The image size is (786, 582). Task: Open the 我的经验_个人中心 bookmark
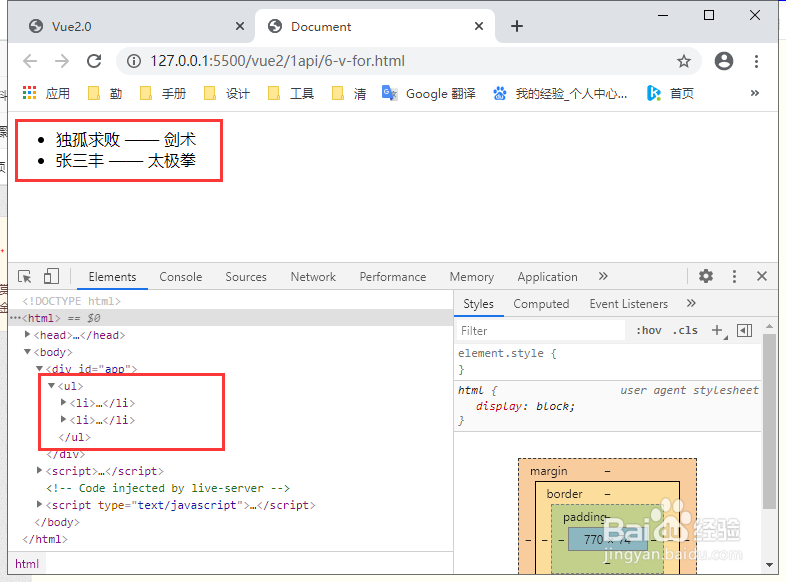tap(560, 93)
